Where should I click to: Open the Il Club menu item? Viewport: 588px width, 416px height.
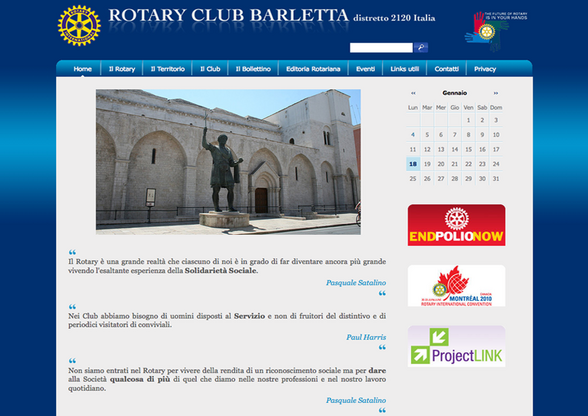tap(210, 69)
